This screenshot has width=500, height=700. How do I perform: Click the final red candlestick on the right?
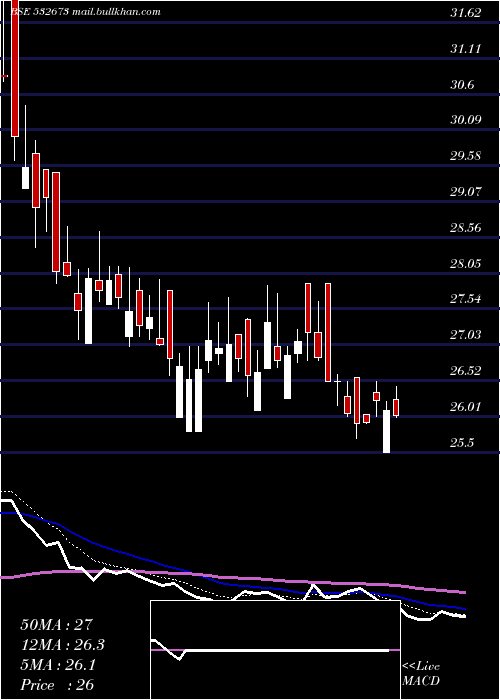396,407
